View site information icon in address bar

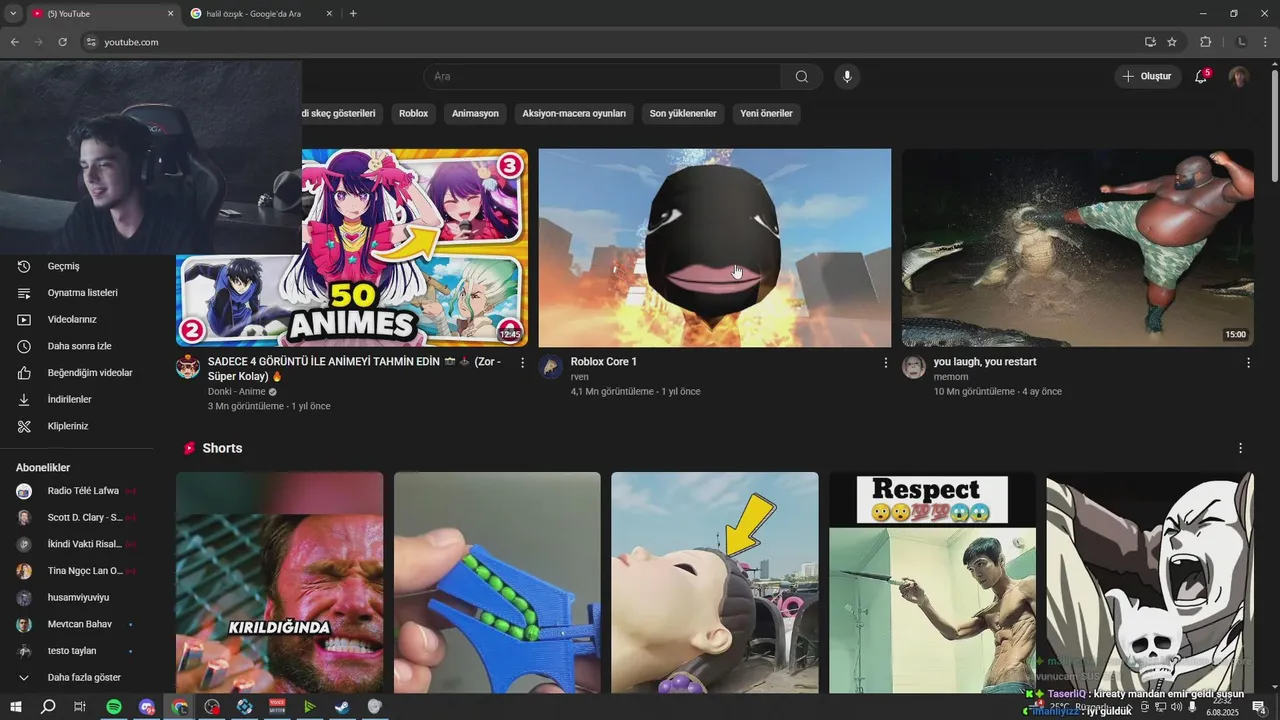[90, 42]
